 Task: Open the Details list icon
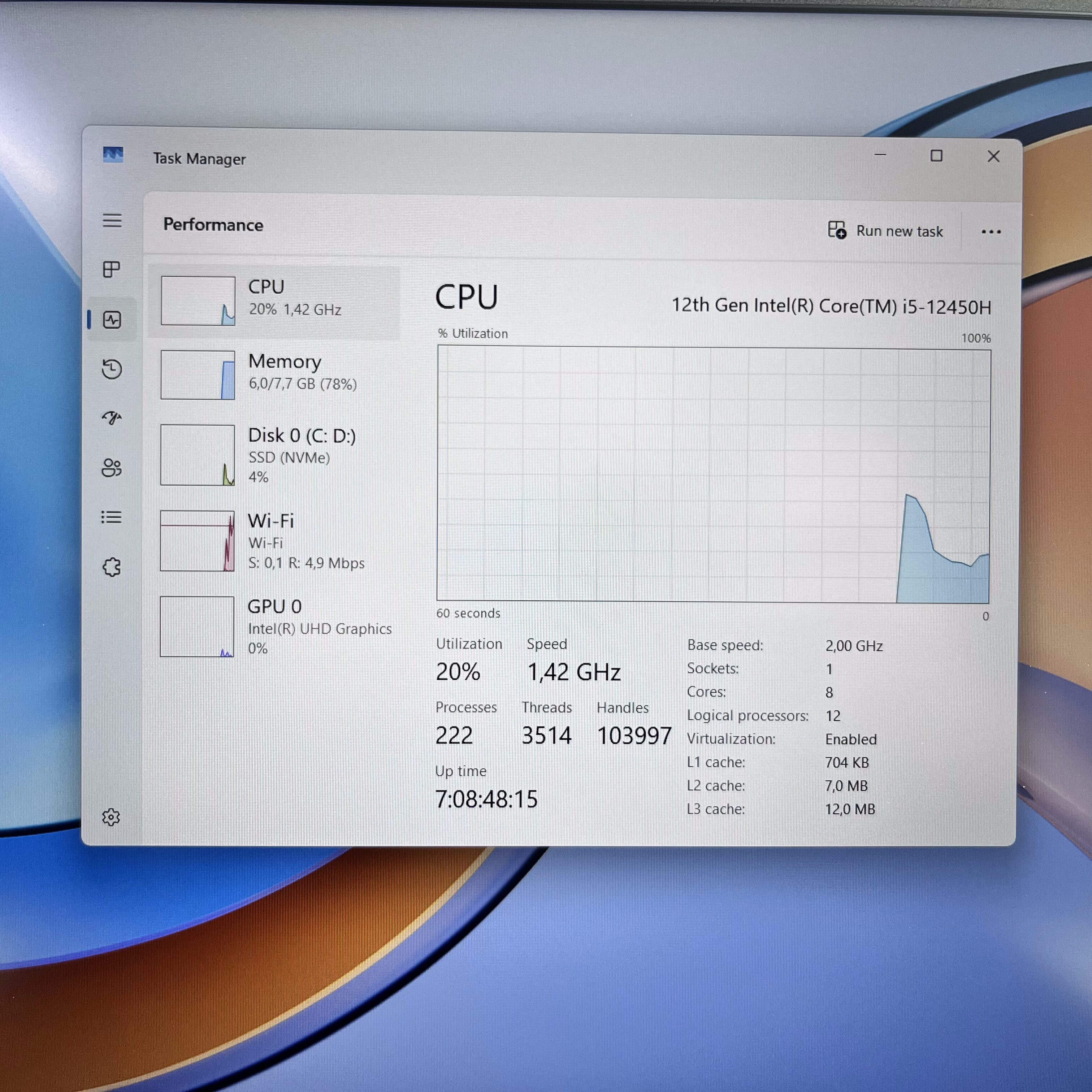(112, 517)
